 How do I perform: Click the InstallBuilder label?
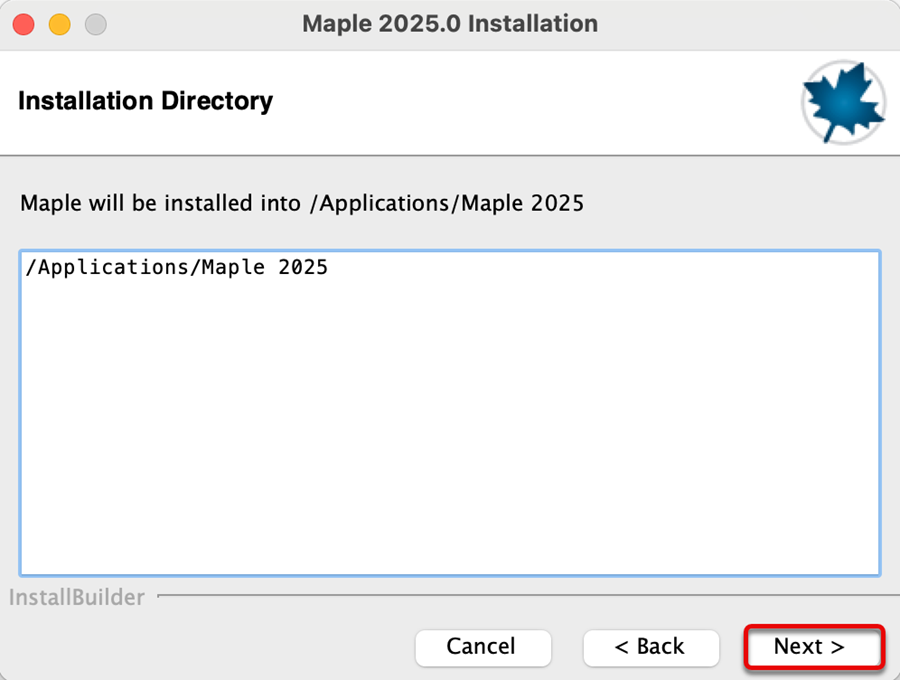click(76, 597)
